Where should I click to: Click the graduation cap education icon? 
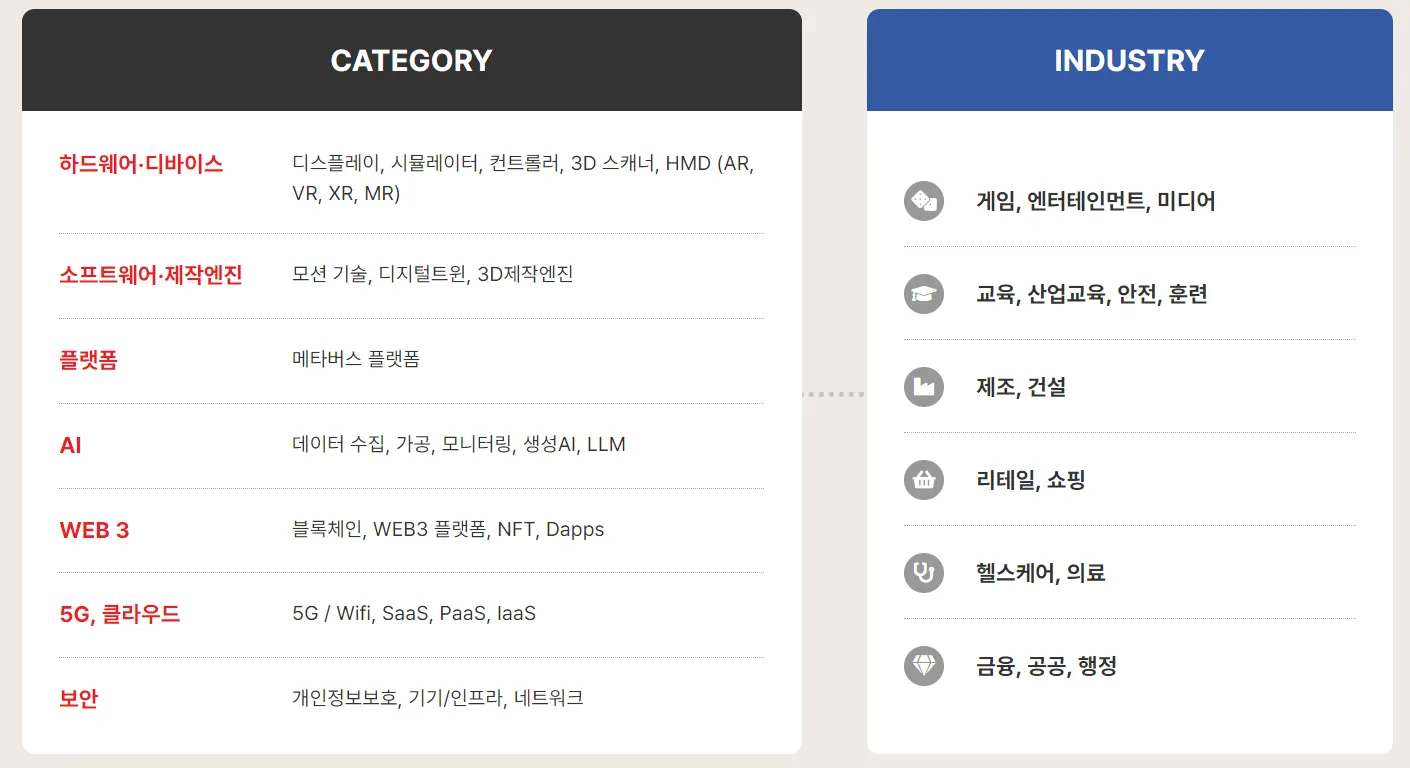pyautogui.click(x=923, y=294)
